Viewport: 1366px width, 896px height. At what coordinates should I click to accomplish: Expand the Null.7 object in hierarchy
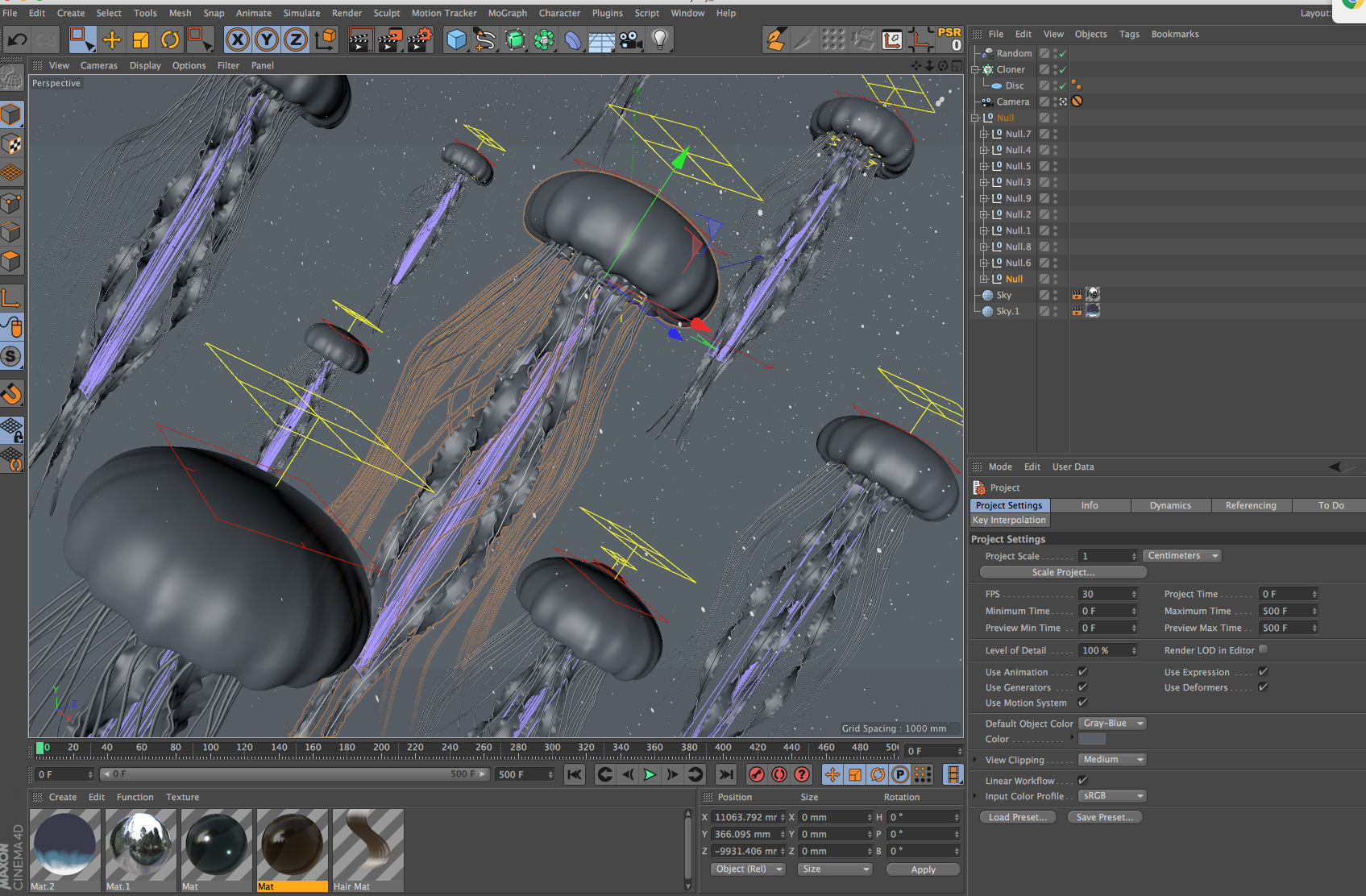[x=983, y=134]
